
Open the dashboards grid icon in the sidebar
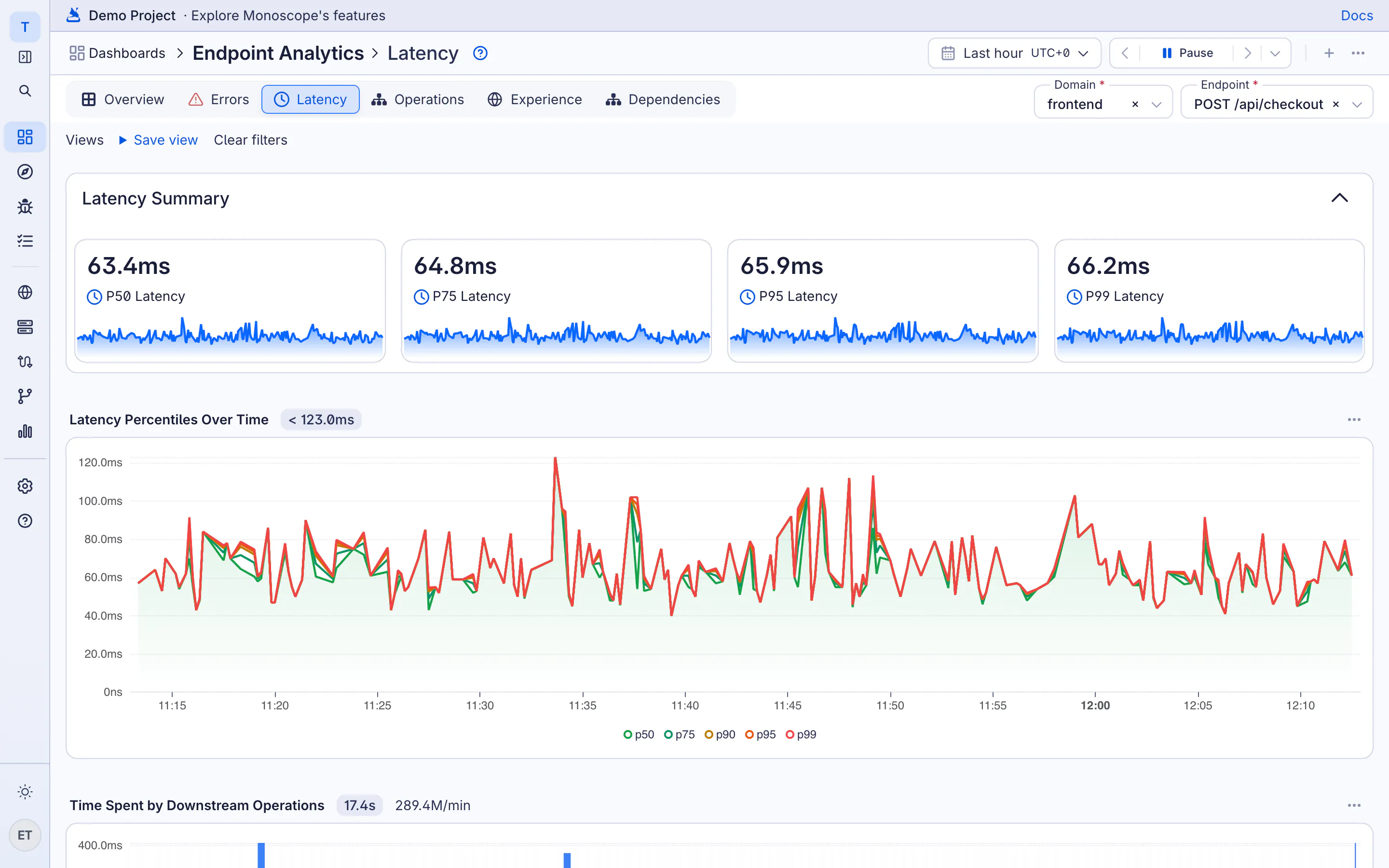point(25,136)
